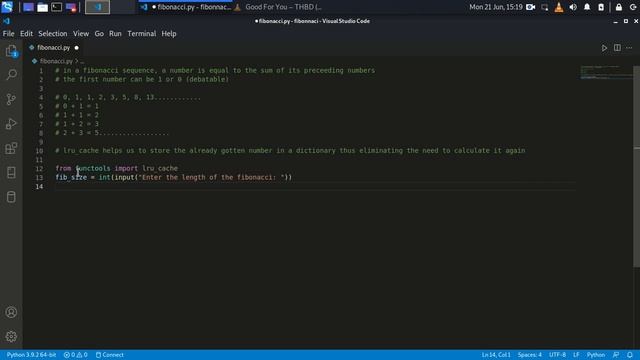Image resolution: width=640 pixels, height=360 pixels.
Task: Click the screen recorder camera tray icon
Action: (x=531, y=7)
